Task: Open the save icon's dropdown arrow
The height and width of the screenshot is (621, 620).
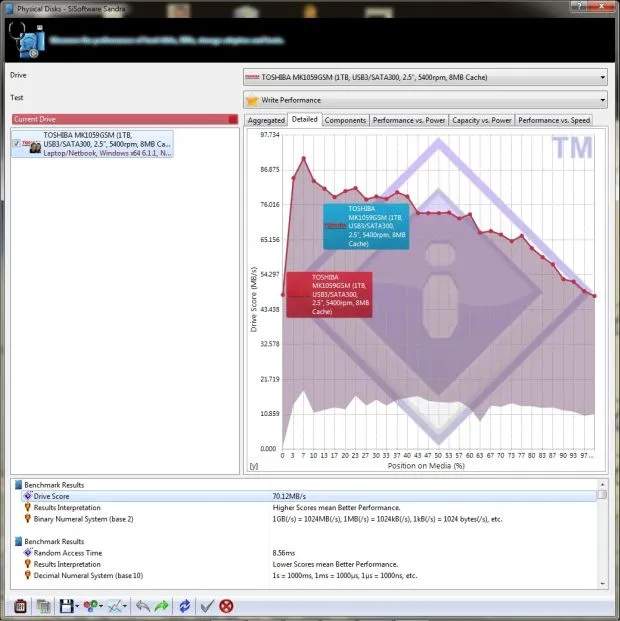Action: pyautogui.click(x=77, y=607)
